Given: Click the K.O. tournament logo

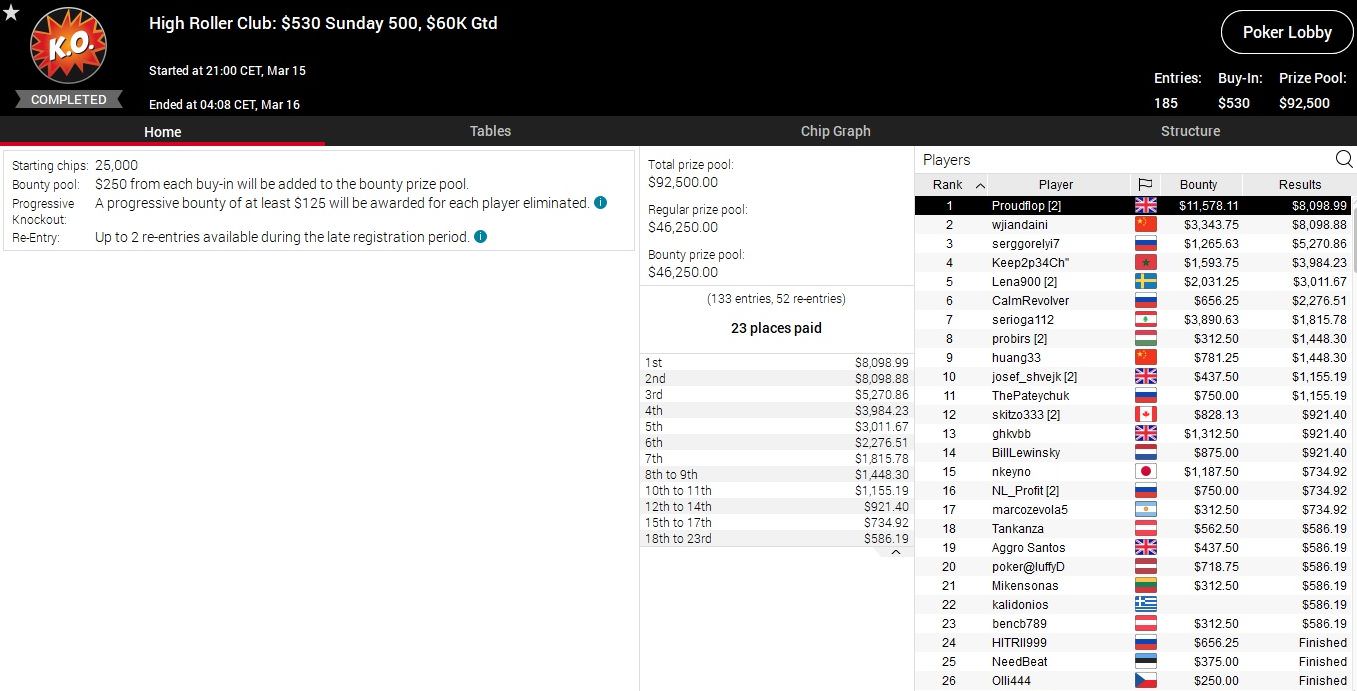Looking at the screenshot, I should (x=68, y=49).
